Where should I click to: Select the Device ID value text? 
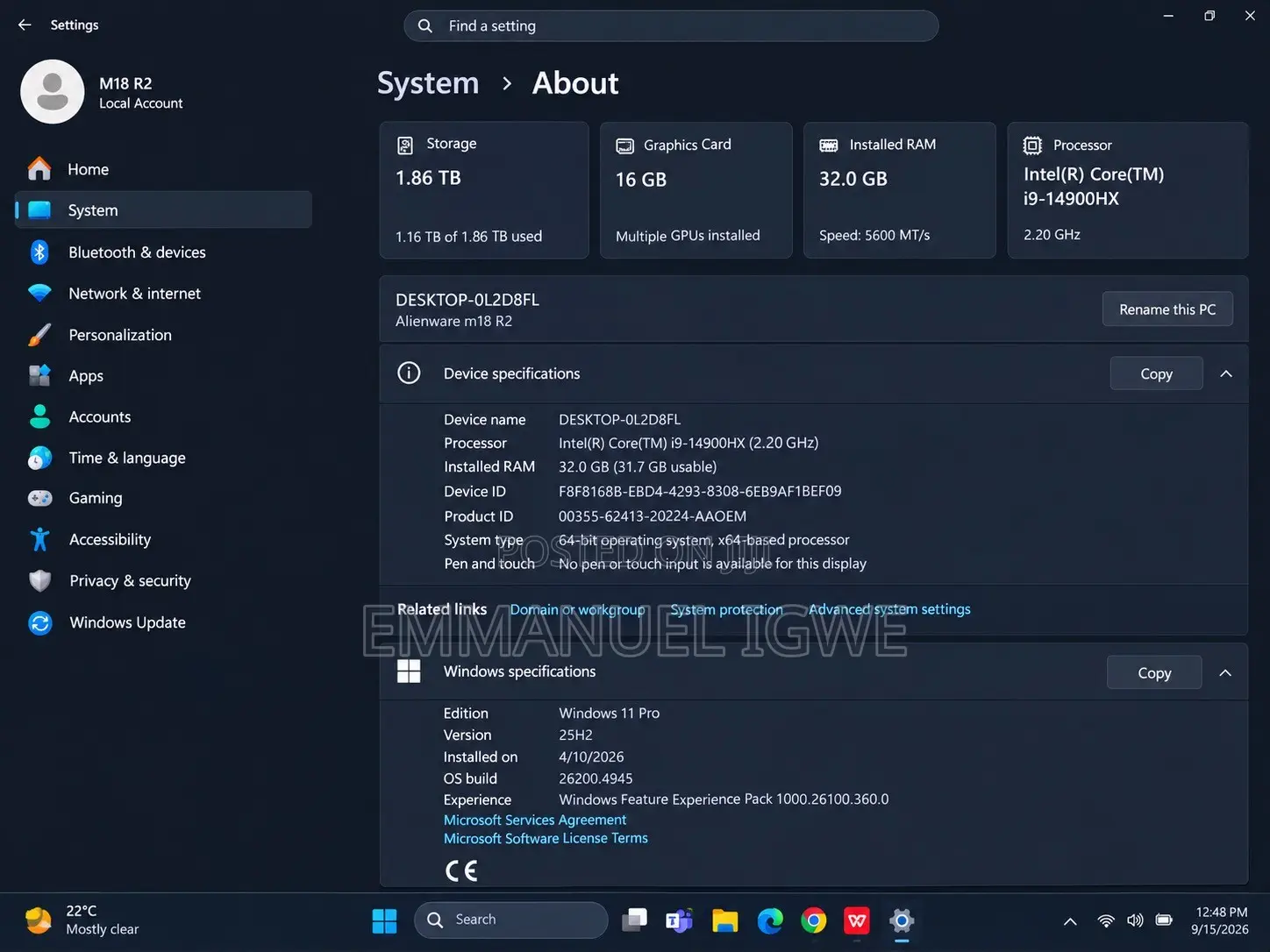click(x=700, y=491)
